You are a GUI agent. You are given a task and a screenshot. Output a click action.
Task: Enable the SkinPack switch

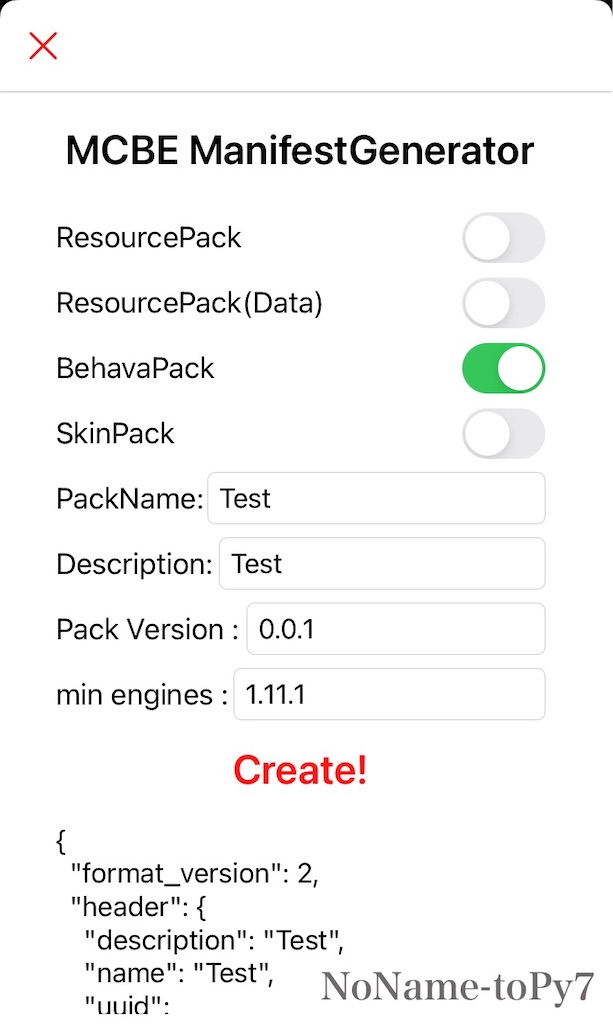coord(503,434)
